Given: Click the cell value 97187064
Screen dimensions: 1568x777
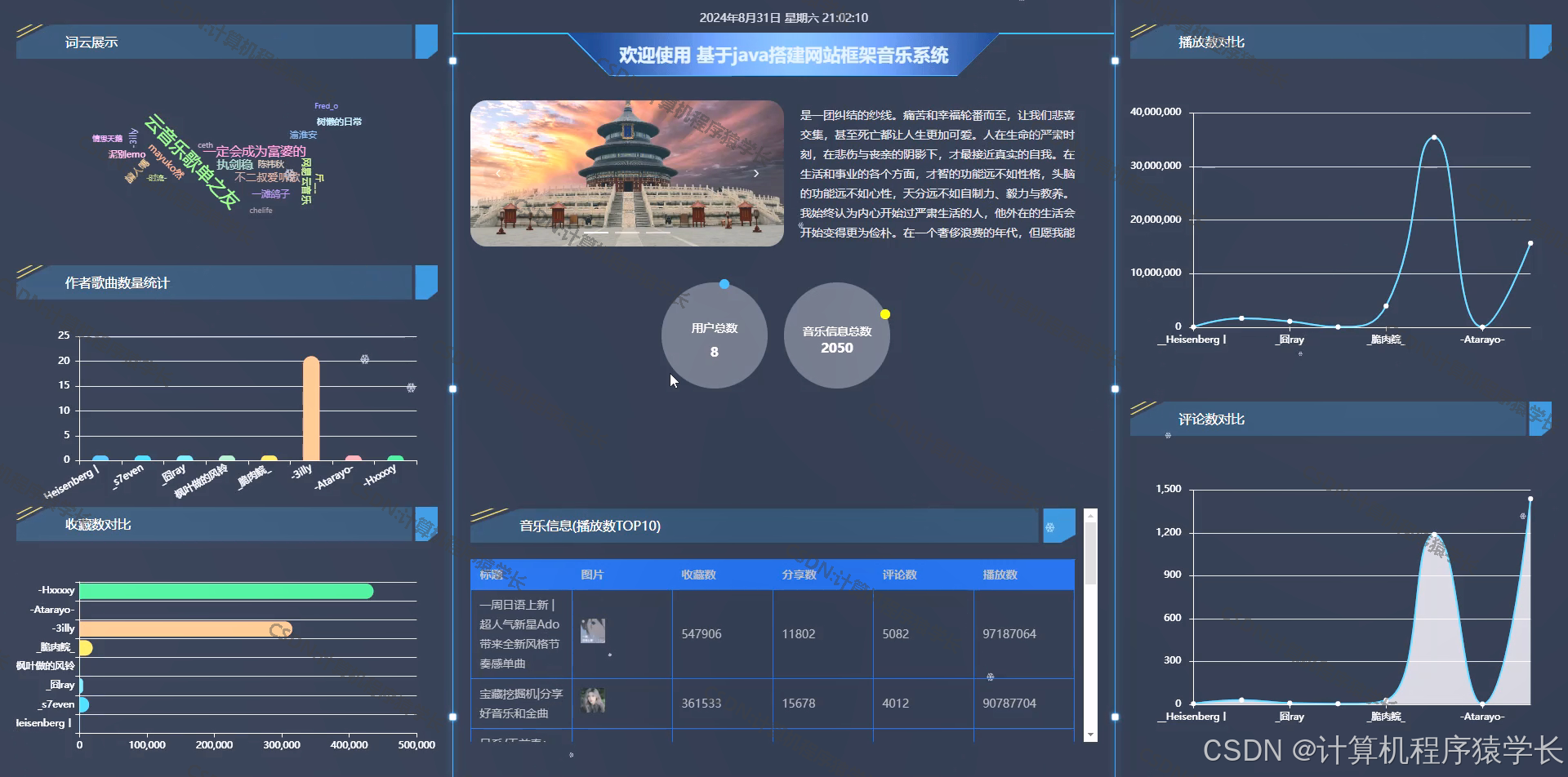Looking at the screenshot, I should coord(1009,634).
